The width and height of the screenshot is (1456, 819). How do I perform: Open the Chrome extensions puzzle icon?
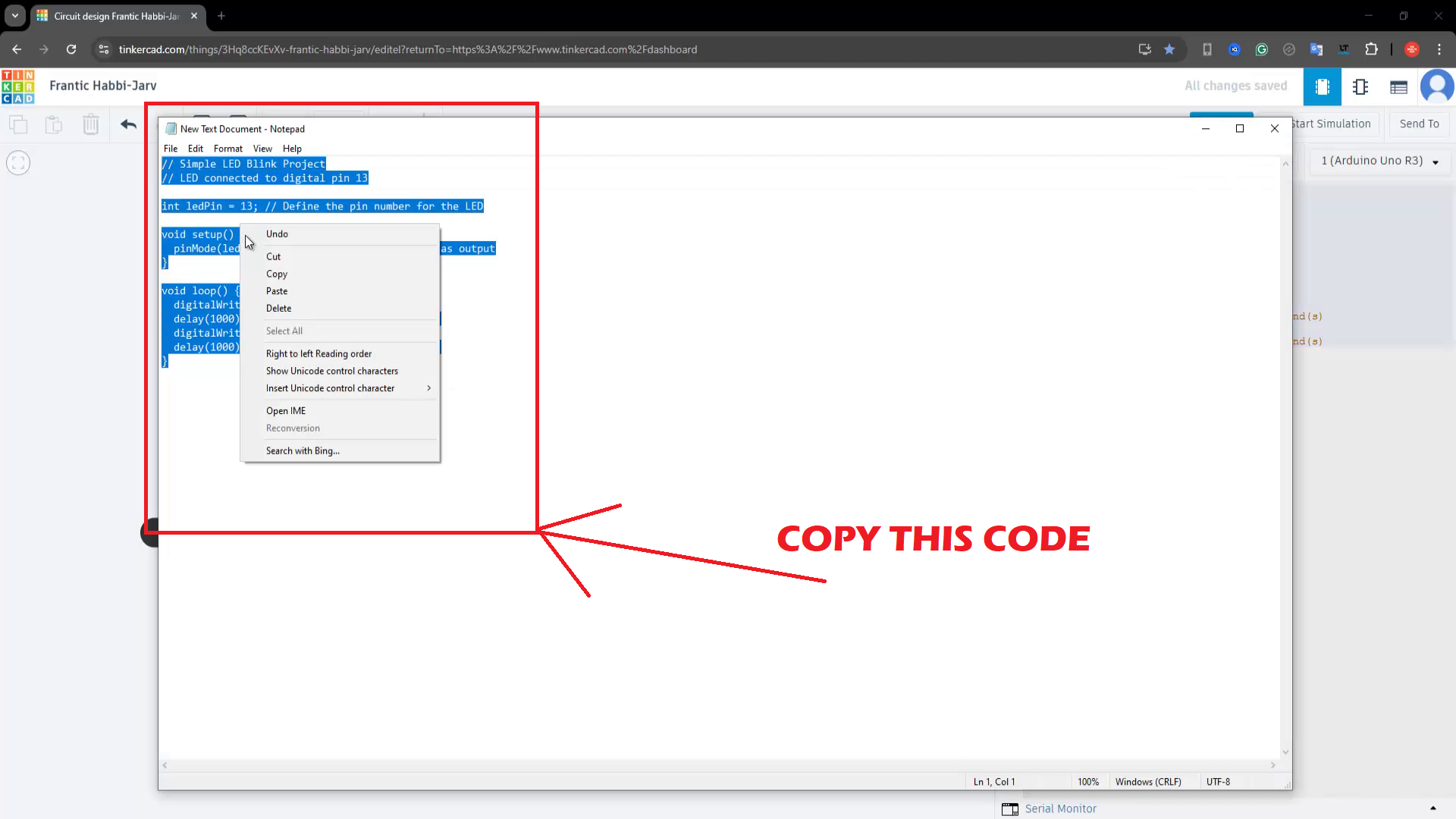point(1371,49)
